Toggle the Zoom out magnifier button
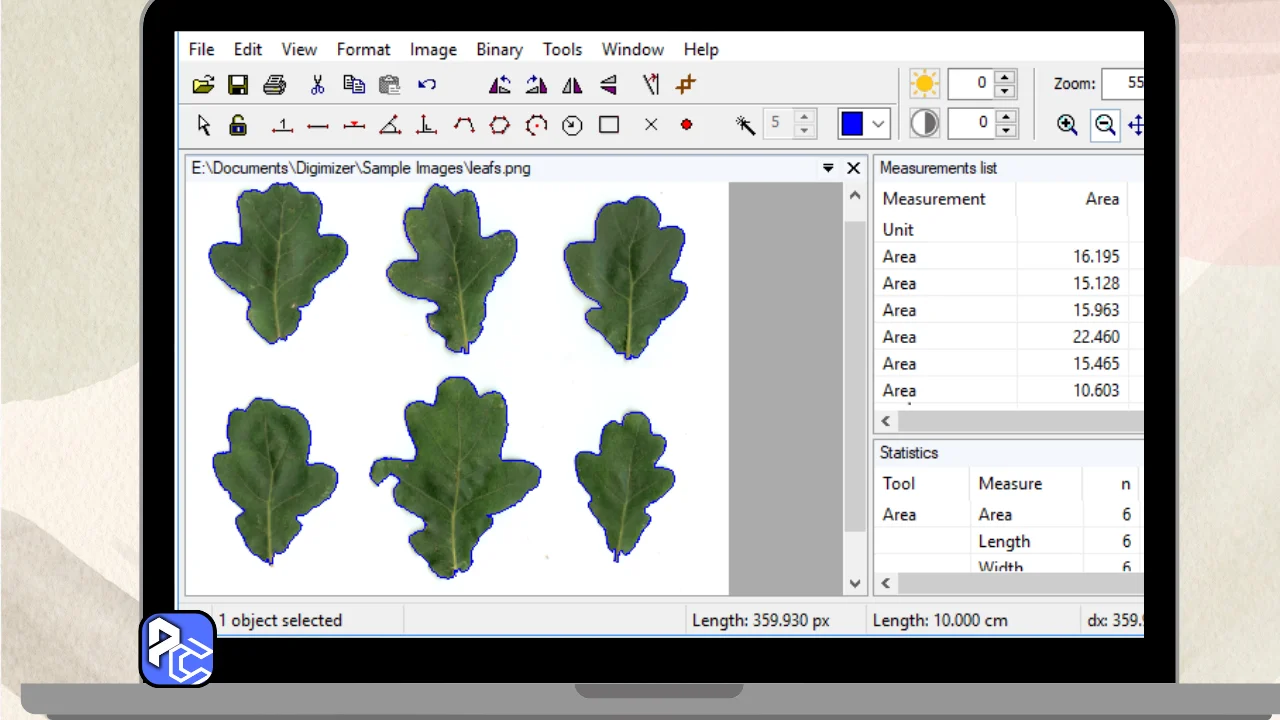 (1105, 124)
